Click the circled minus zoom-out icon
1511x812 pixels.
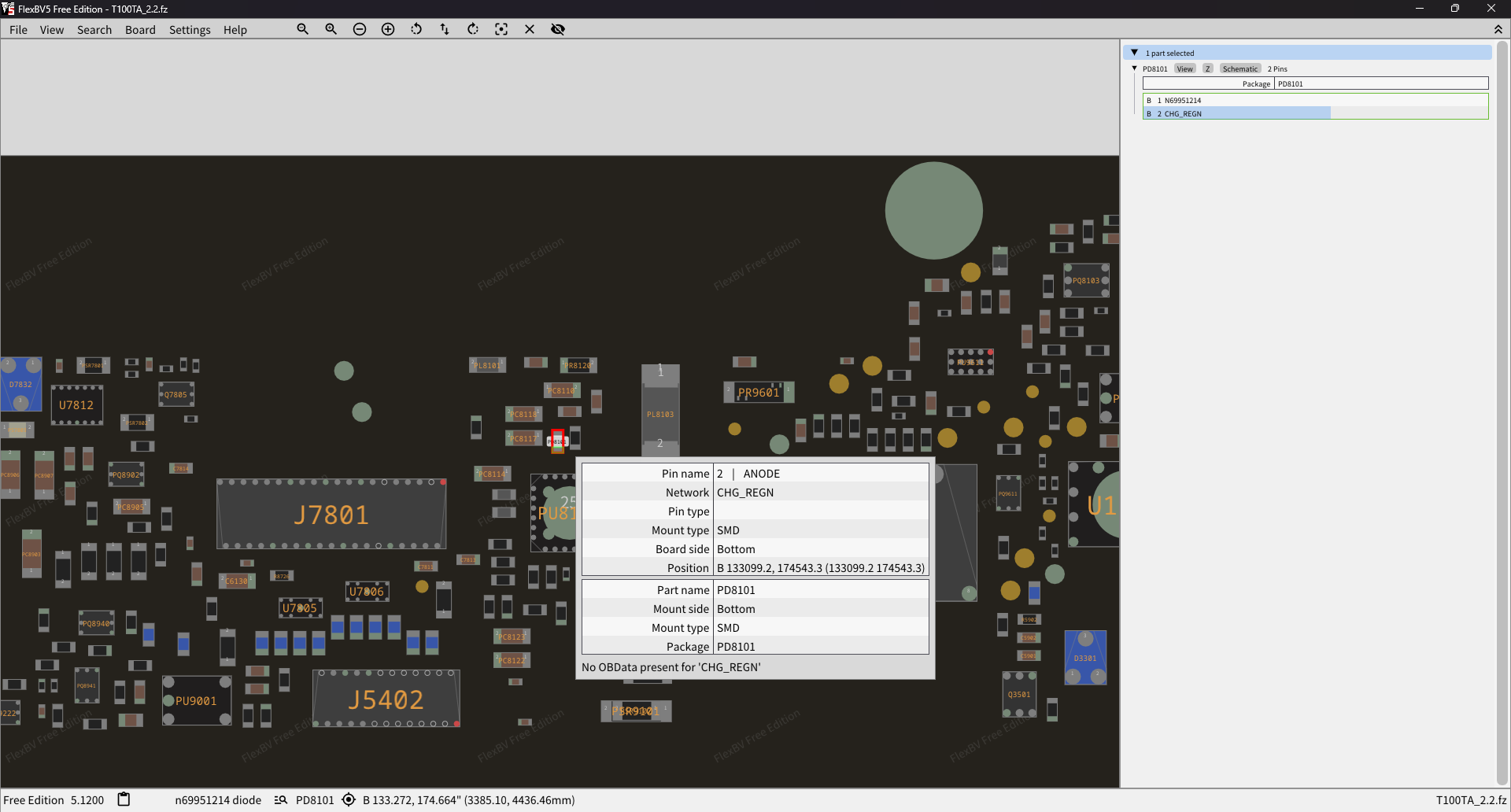[360, 29]
